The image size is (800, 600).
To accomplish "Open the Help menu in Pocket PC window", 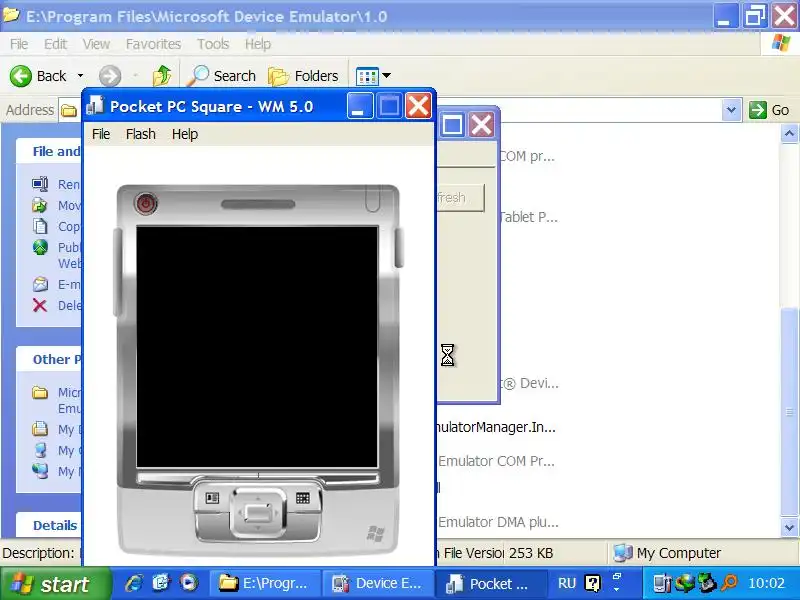I will click(185, 134).
